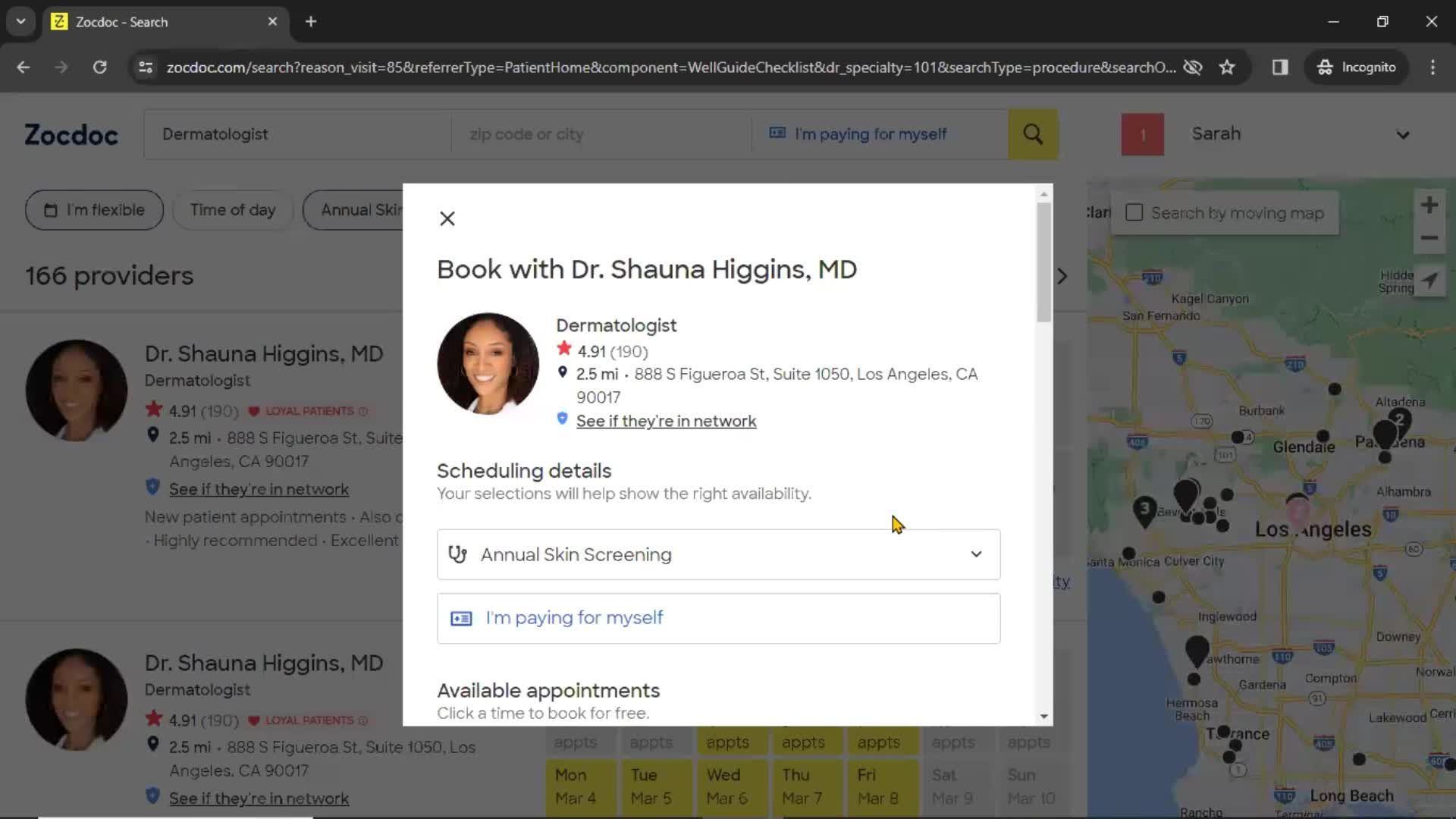Click the next arrow beside the dialog
The height and width of the screenshot is (819, 1456).
coord(1062,276)
